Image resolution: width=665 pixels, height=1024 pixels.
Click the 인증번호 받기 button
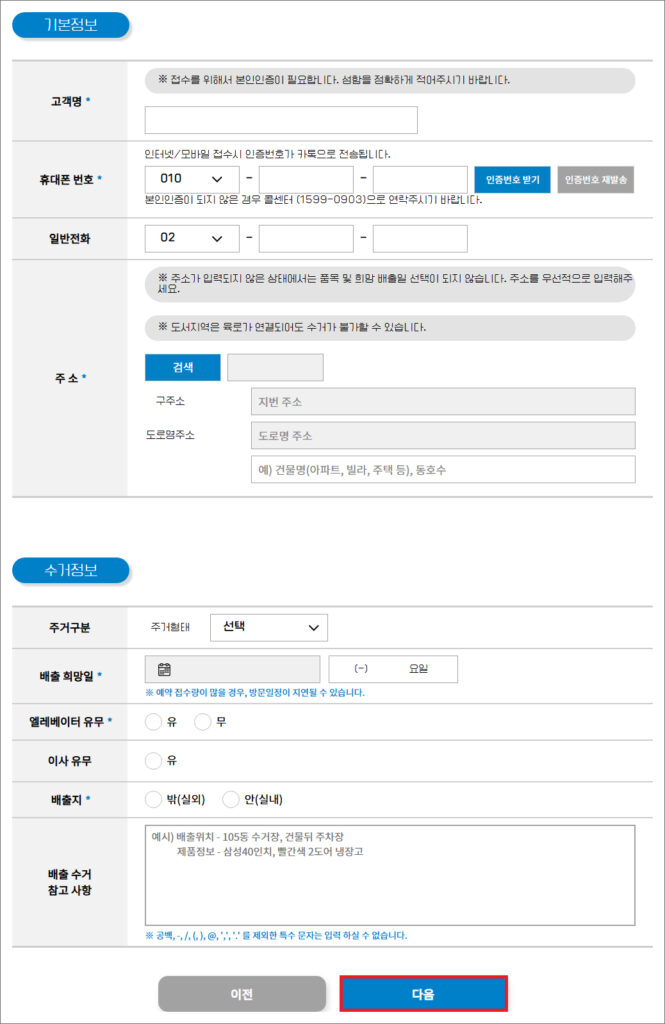point(512,180)
